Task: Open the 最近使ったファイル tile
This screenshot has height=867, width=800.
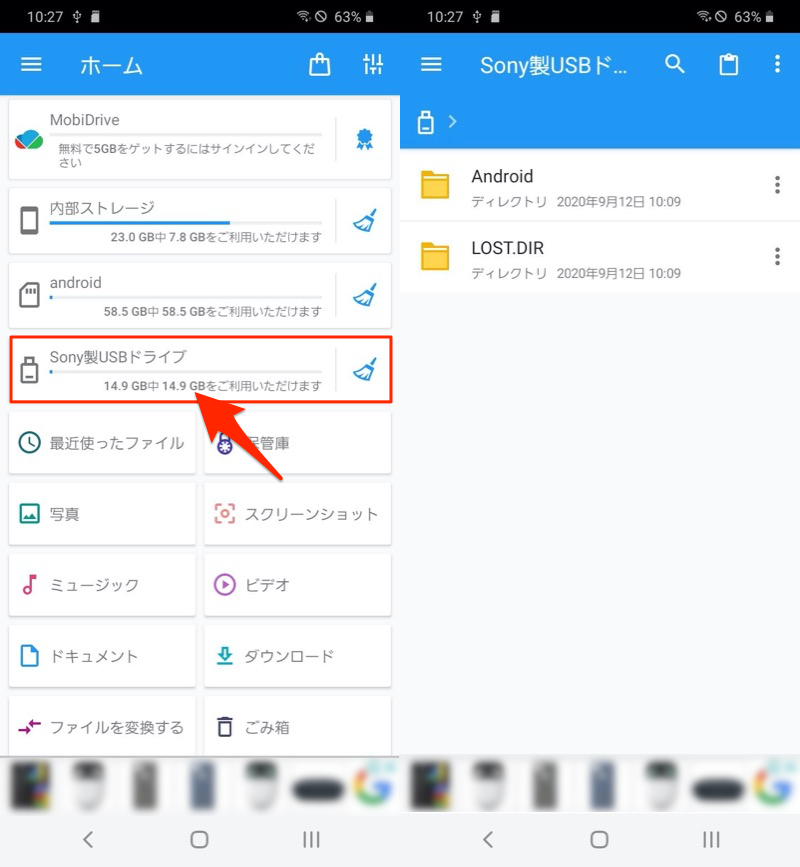Action: [102, 442]
